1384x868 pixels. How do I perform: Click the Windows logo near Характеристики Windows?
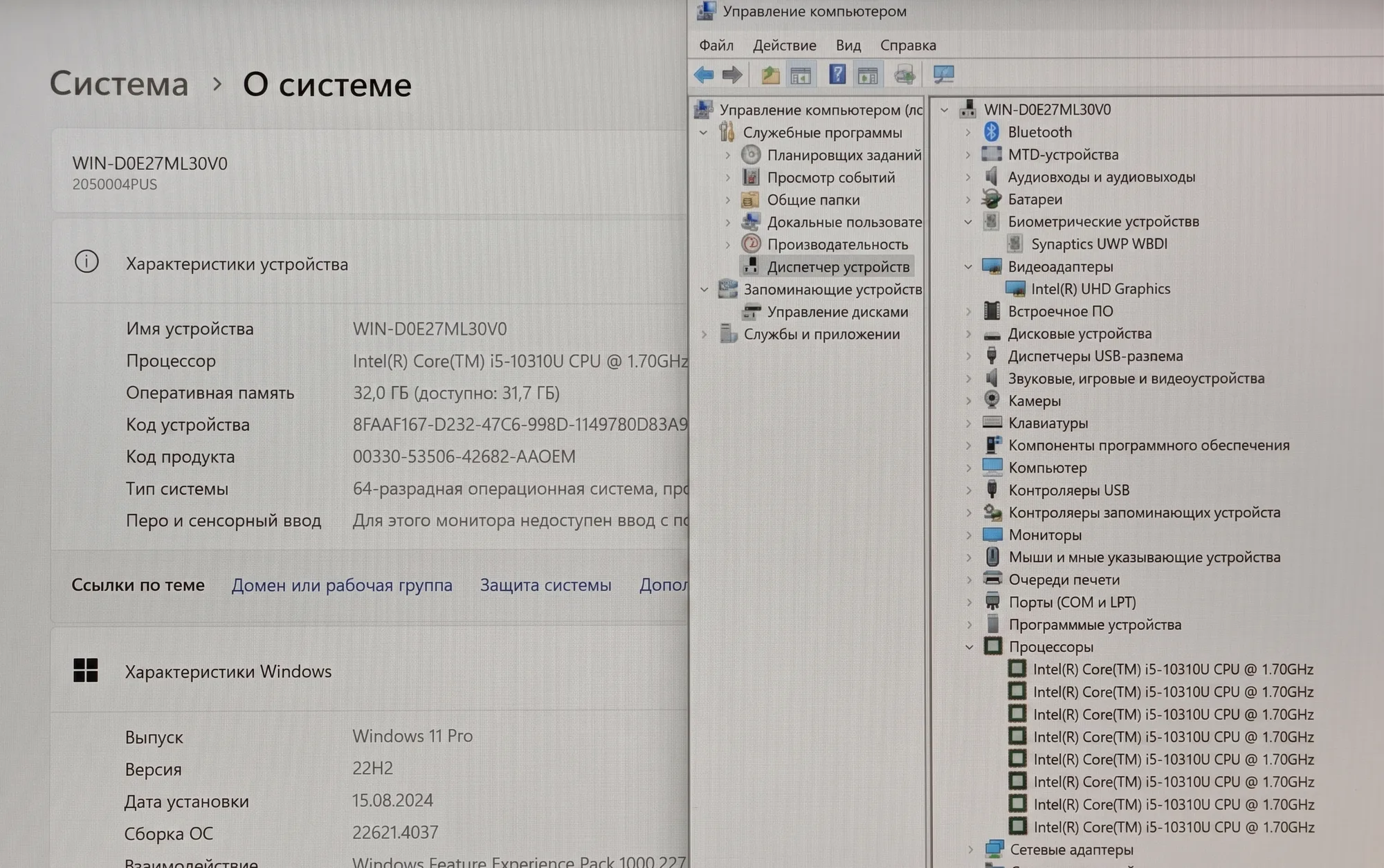pyautogui.click(x=86, y=670)
